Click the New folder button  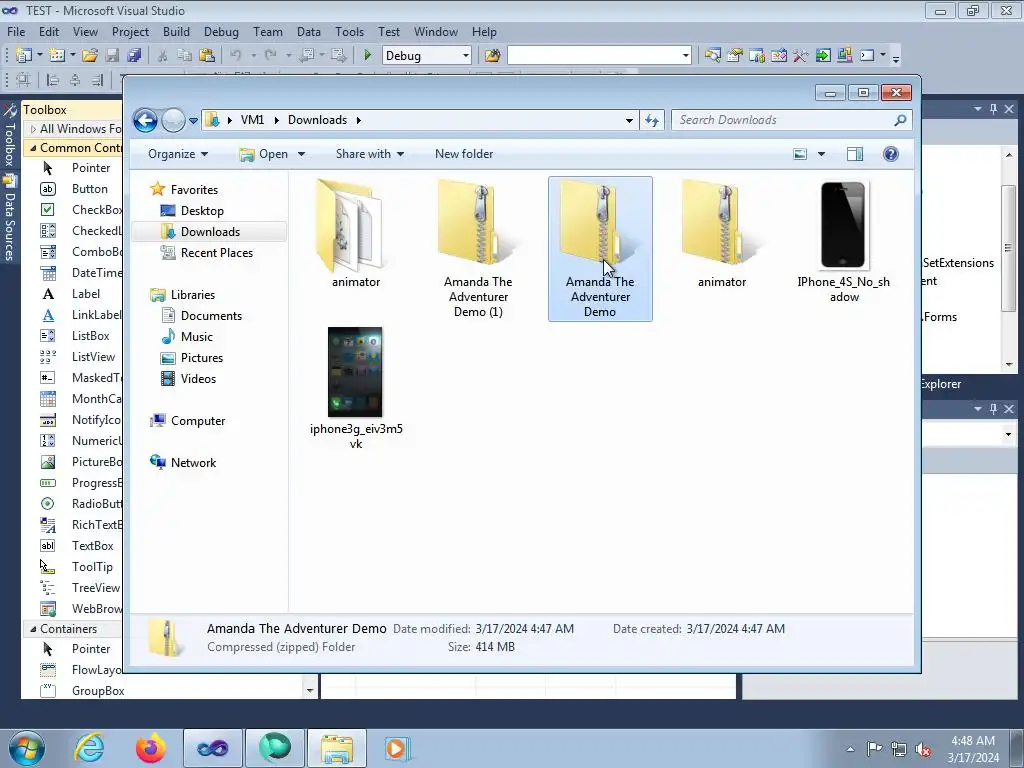coord(464,154)
